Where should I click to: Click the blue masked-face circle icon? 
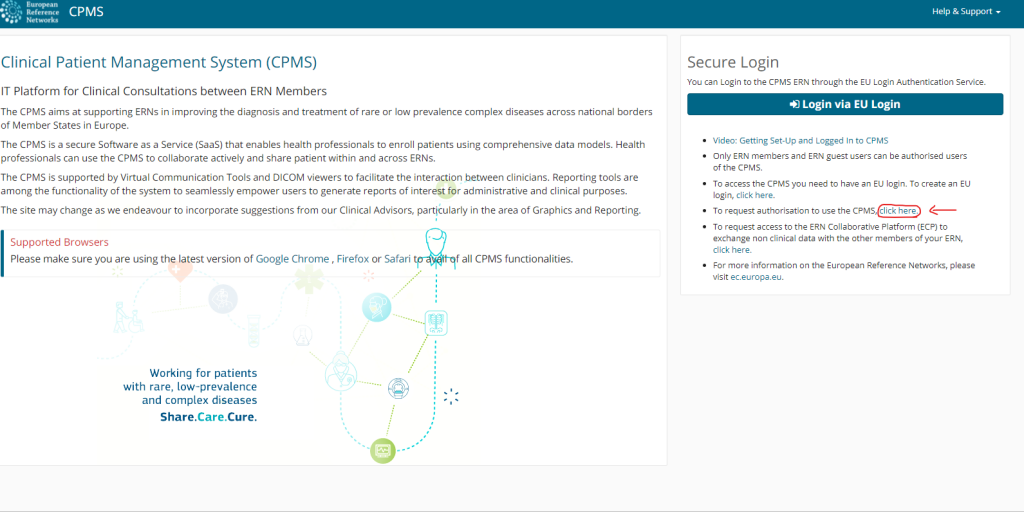[x=376, y=306]
